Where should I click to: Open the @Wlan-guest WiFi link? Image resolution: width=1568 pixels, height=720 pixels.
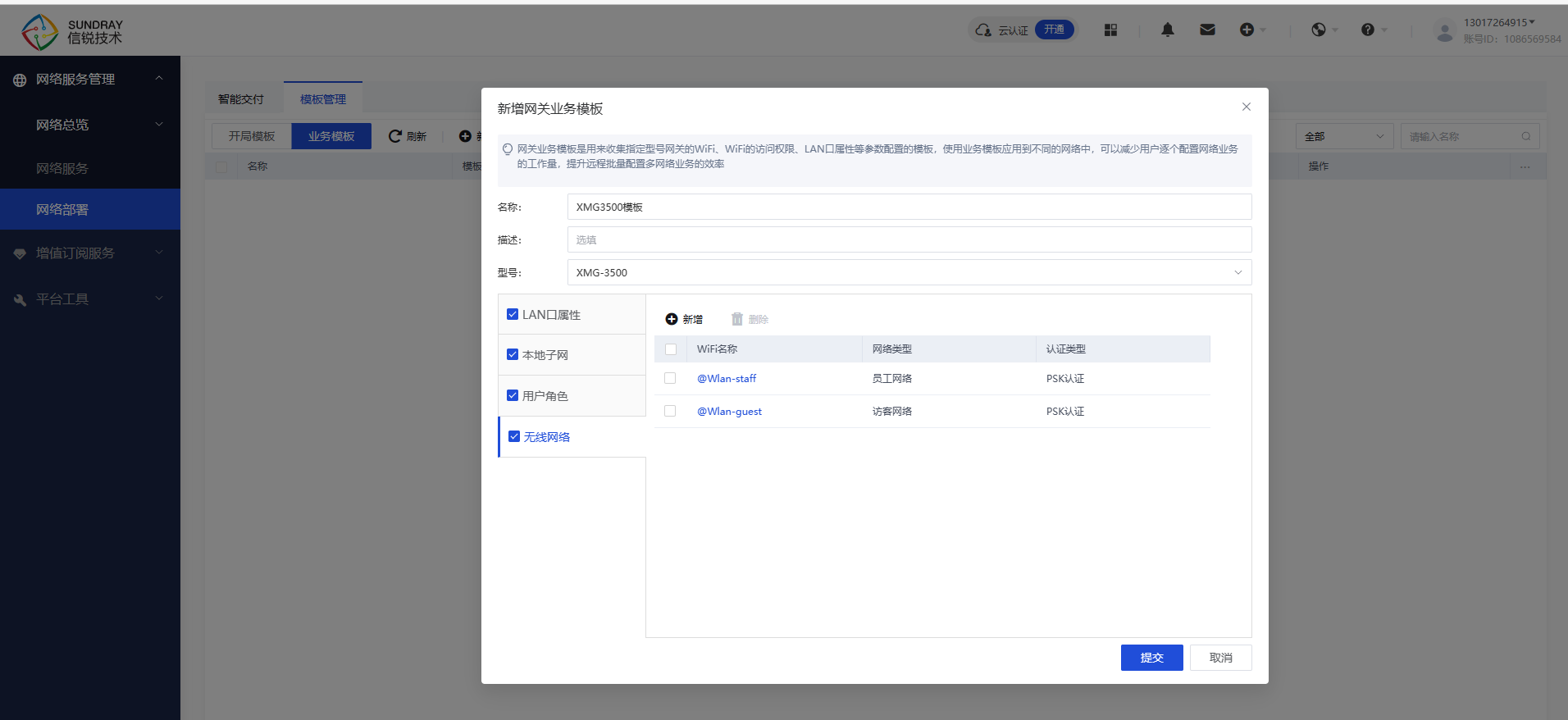pos(729,411)
